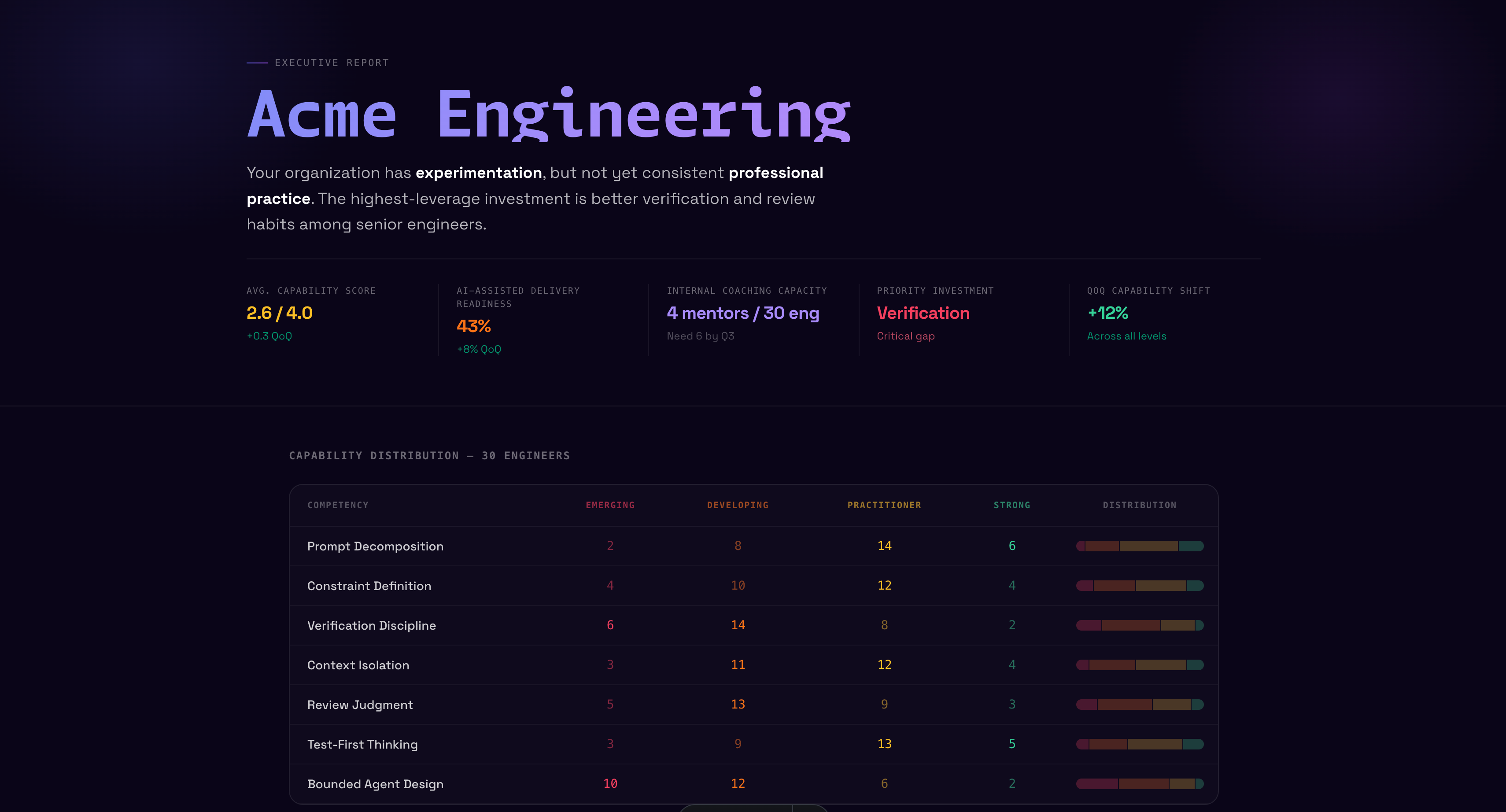Viewport: 1506px width, 812px height.
Task: Click Test-First Thinking strong count 5
Action: (1012, 744)
